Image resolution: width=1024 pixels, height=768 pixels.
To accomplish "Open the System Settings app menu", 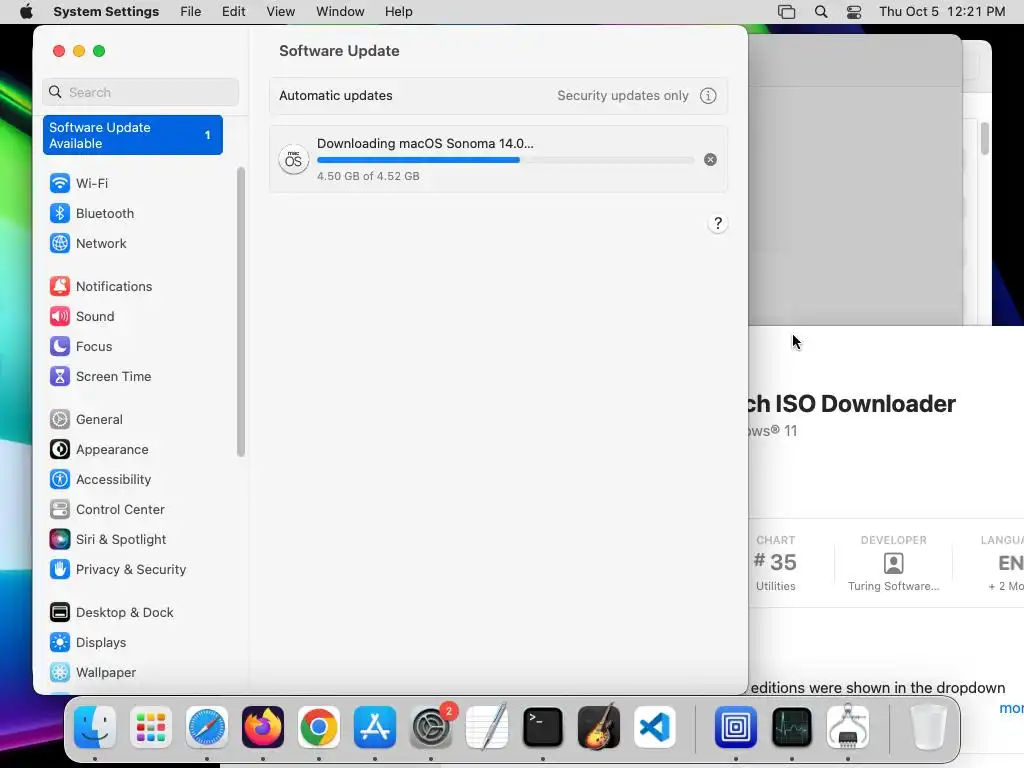I will pyautogui.click(x=106, y=12).
